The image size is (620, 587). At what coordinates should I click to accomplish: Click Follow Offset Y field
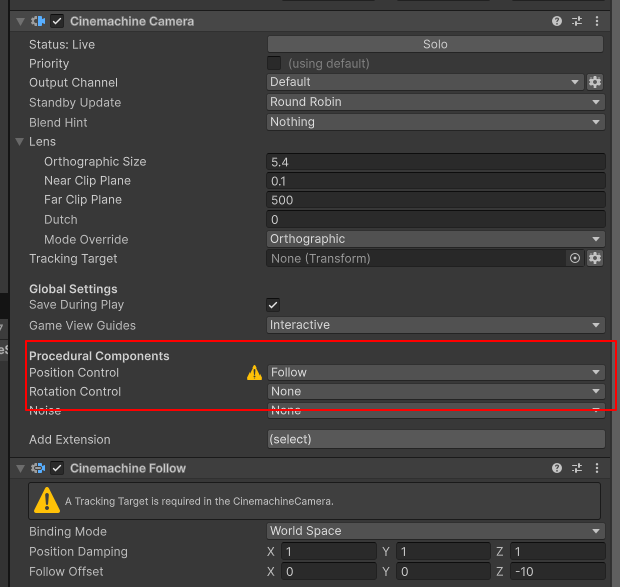pyautogui.click(x=443, y=572)
